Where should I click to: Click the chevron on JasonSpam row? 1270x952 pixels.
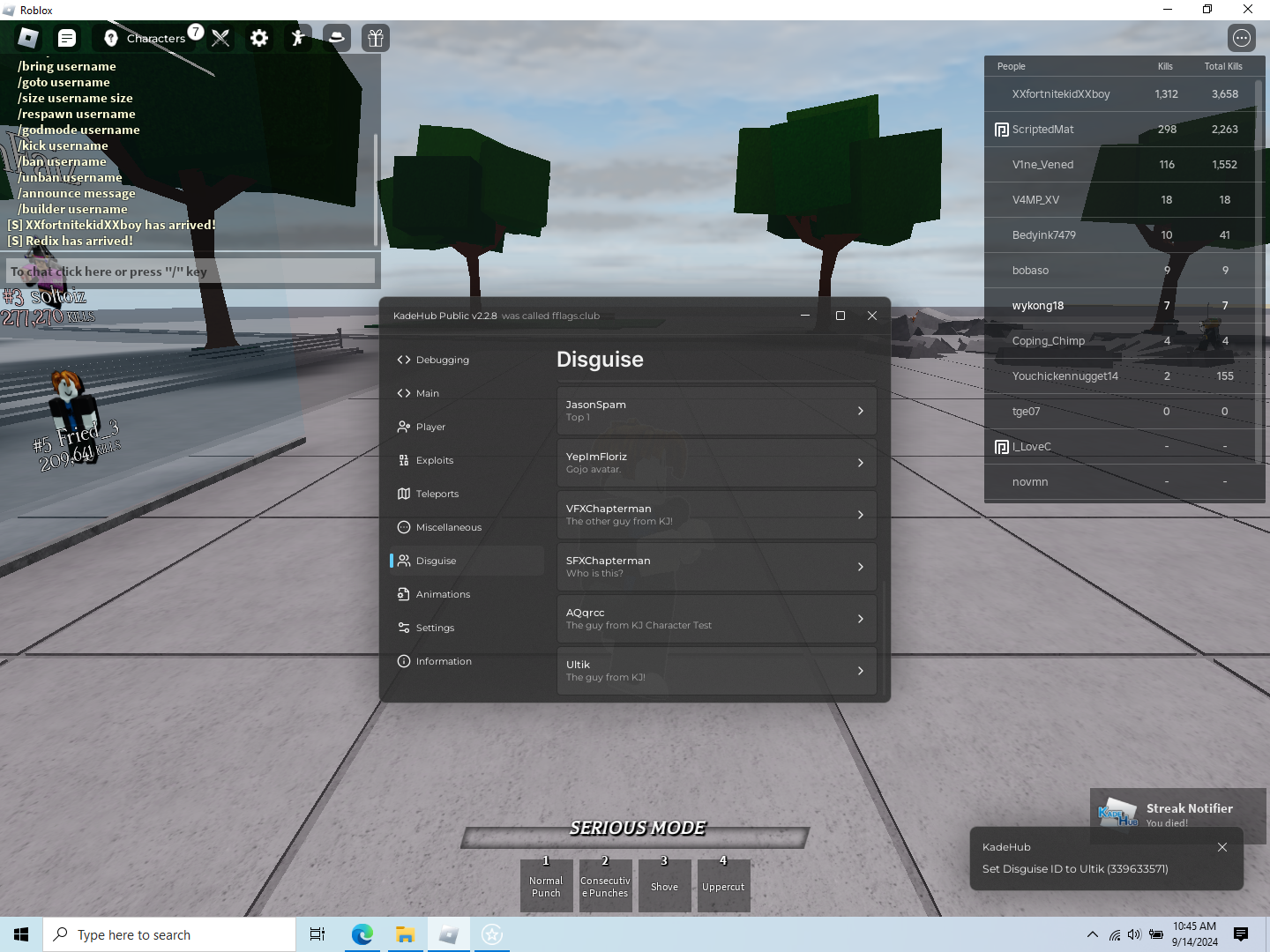pos(861,411)
